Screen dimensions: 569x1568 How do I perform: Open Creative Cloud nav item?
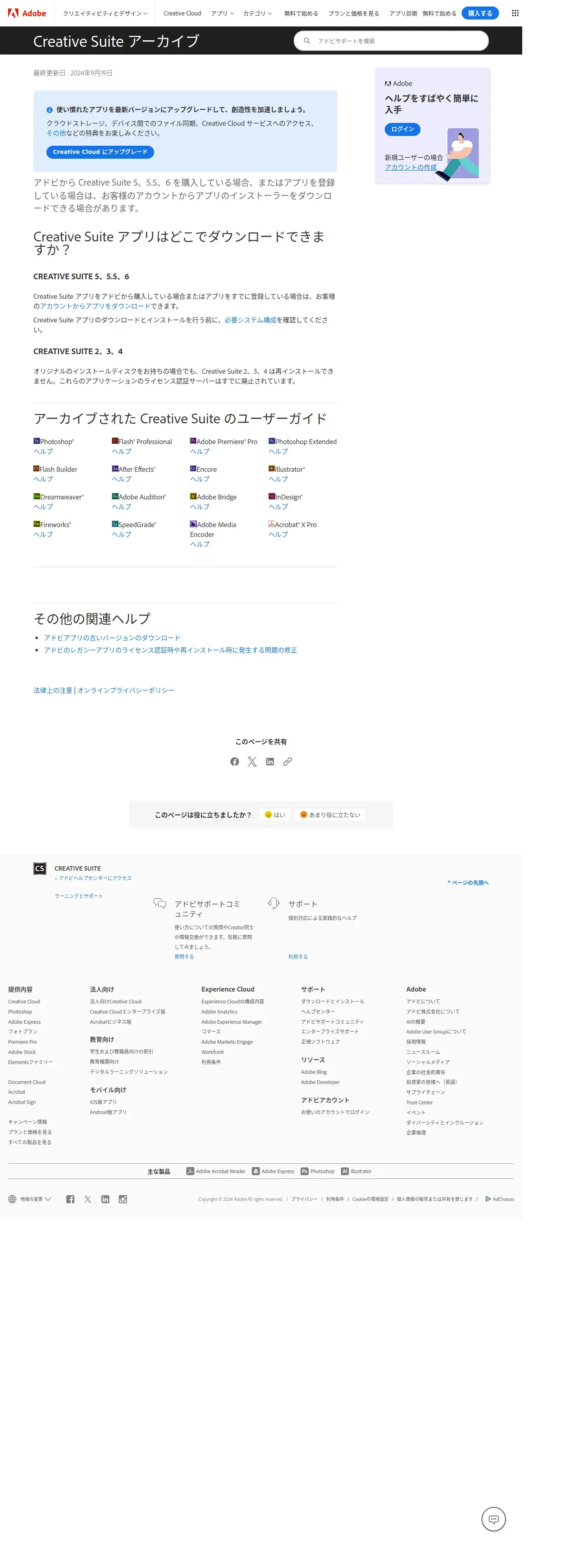pos(182,13)
